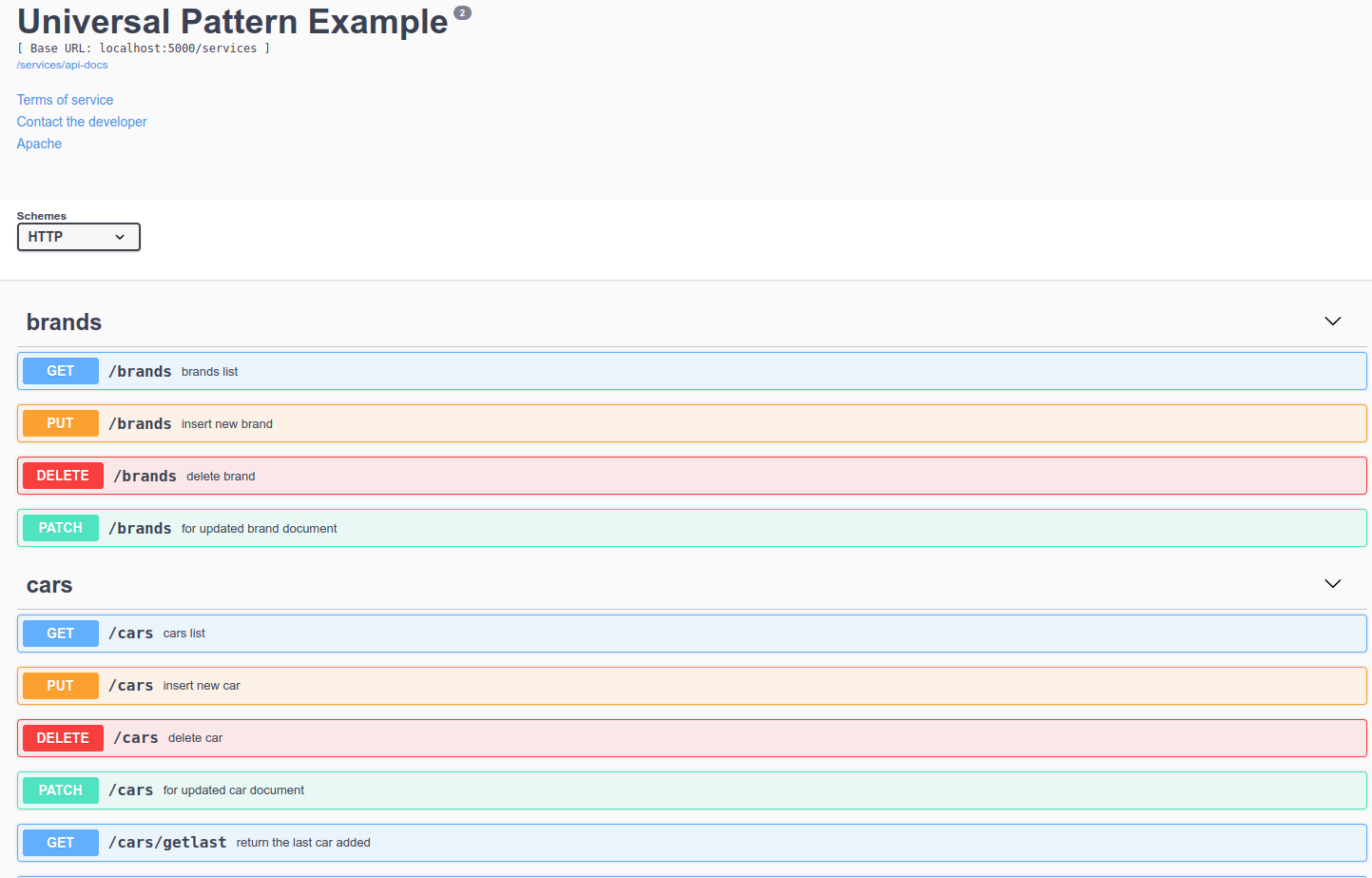Screen dimensions: 1372x878
Task: Click PATCH badge for /cars
Action: click(61, 790)
